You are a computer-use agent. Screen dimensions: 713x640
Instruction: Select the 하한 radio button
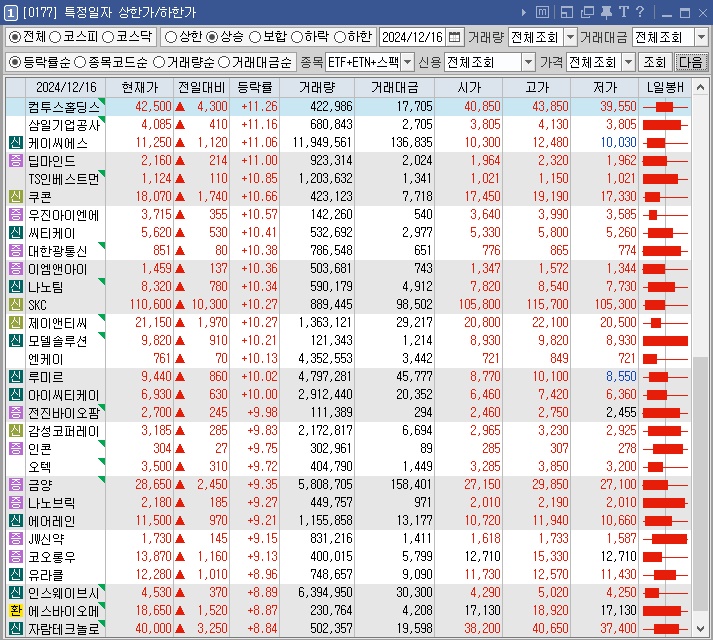[x=340, y=37]
